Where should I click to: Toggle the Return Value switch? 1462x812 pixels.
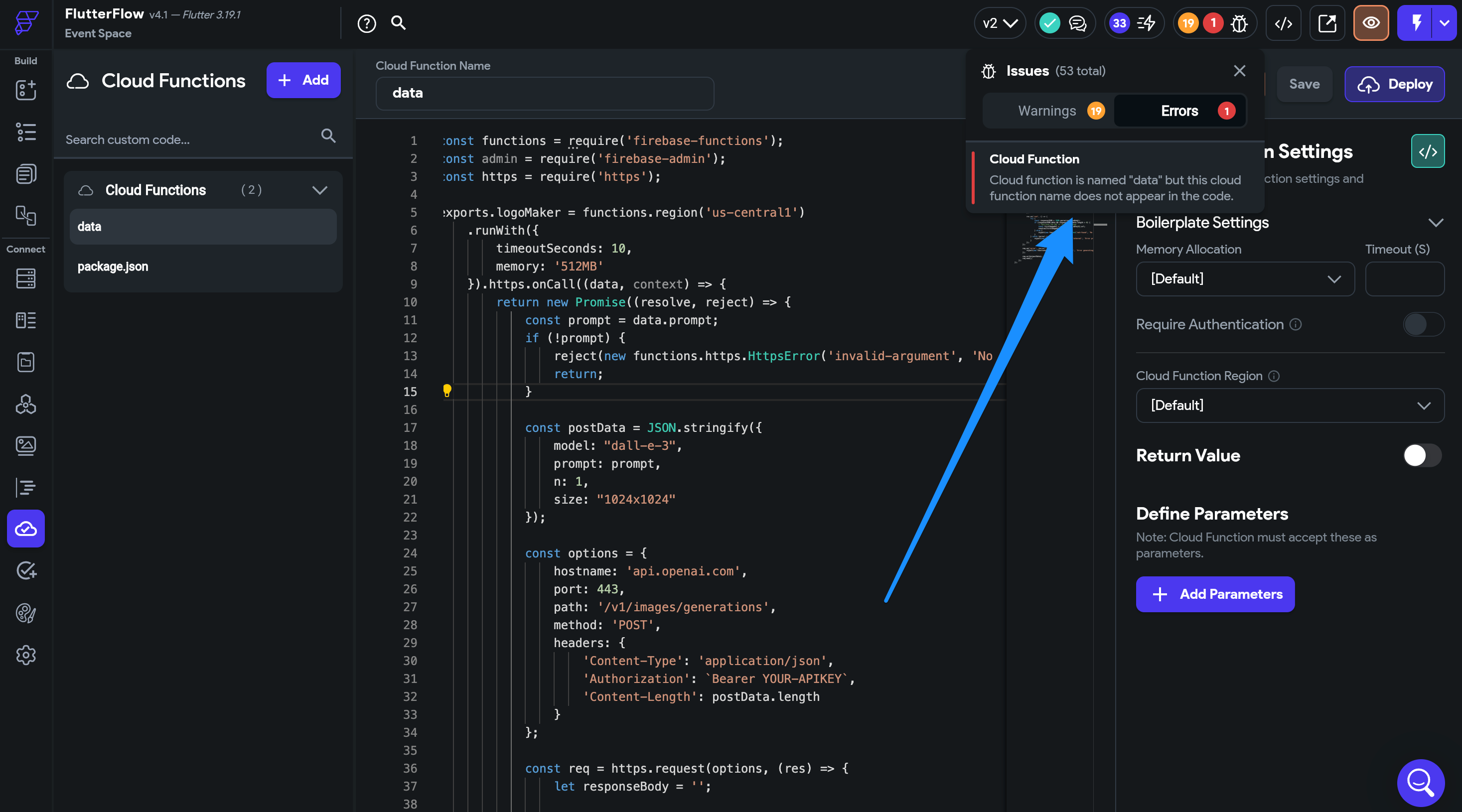(1422, 455)
